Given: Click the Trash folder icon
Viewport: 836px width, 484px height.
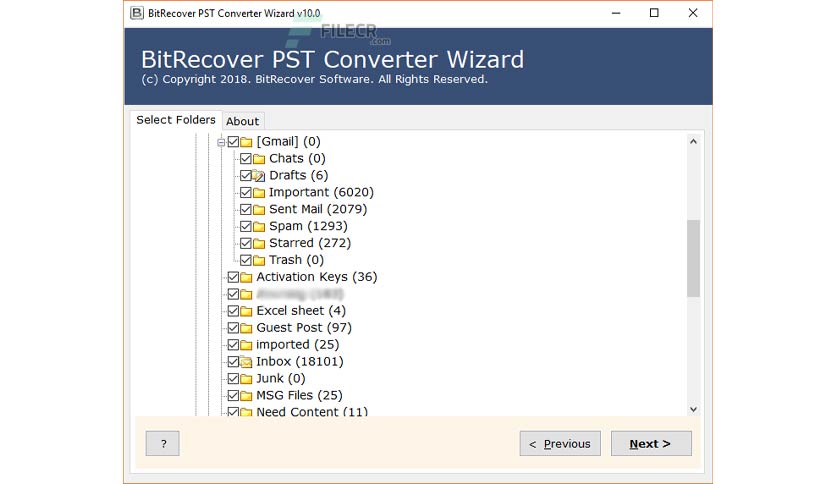Looking at the screenshot, I should [x=259, y=260].
